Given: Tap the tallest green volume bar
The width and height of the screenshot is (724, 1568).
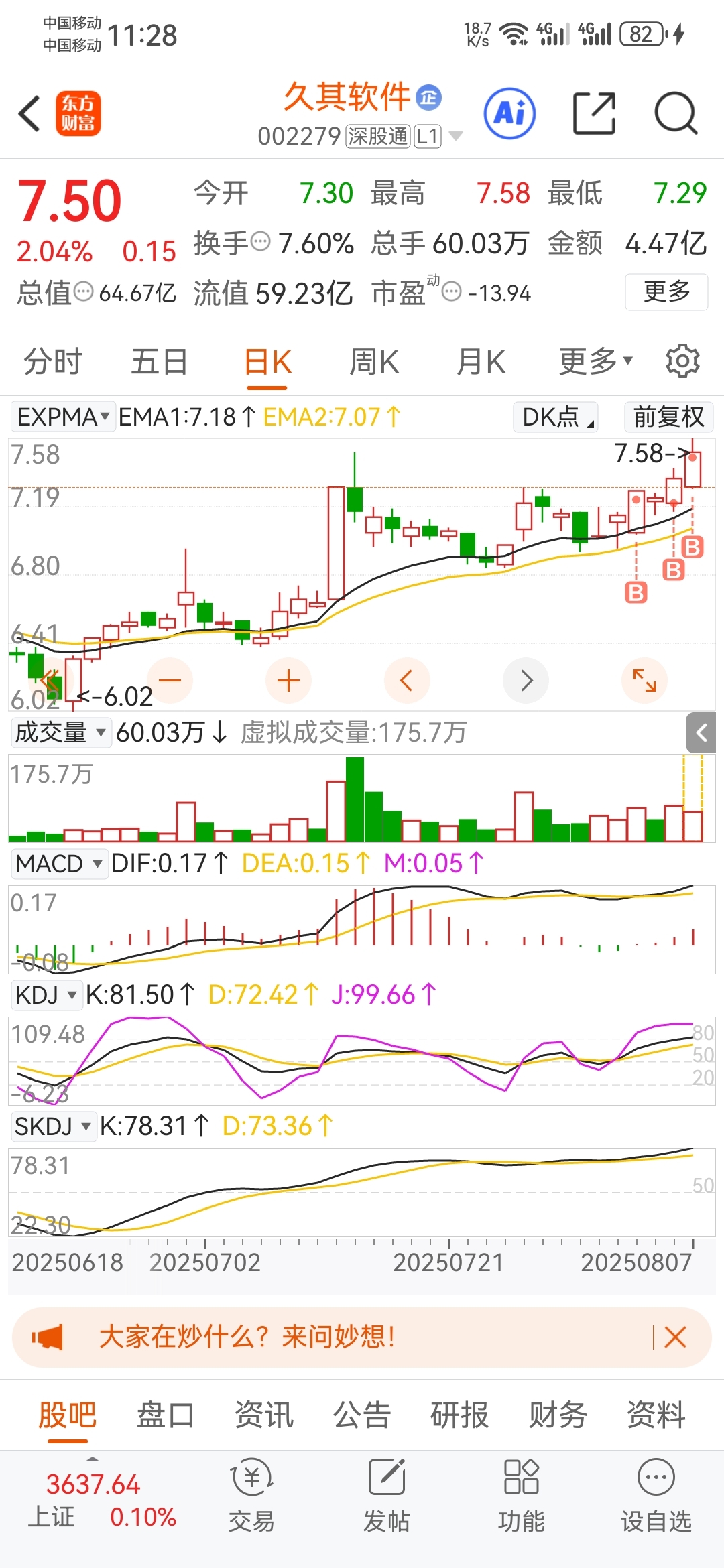Looking at the screenshot, I should (x=355, y=799).
